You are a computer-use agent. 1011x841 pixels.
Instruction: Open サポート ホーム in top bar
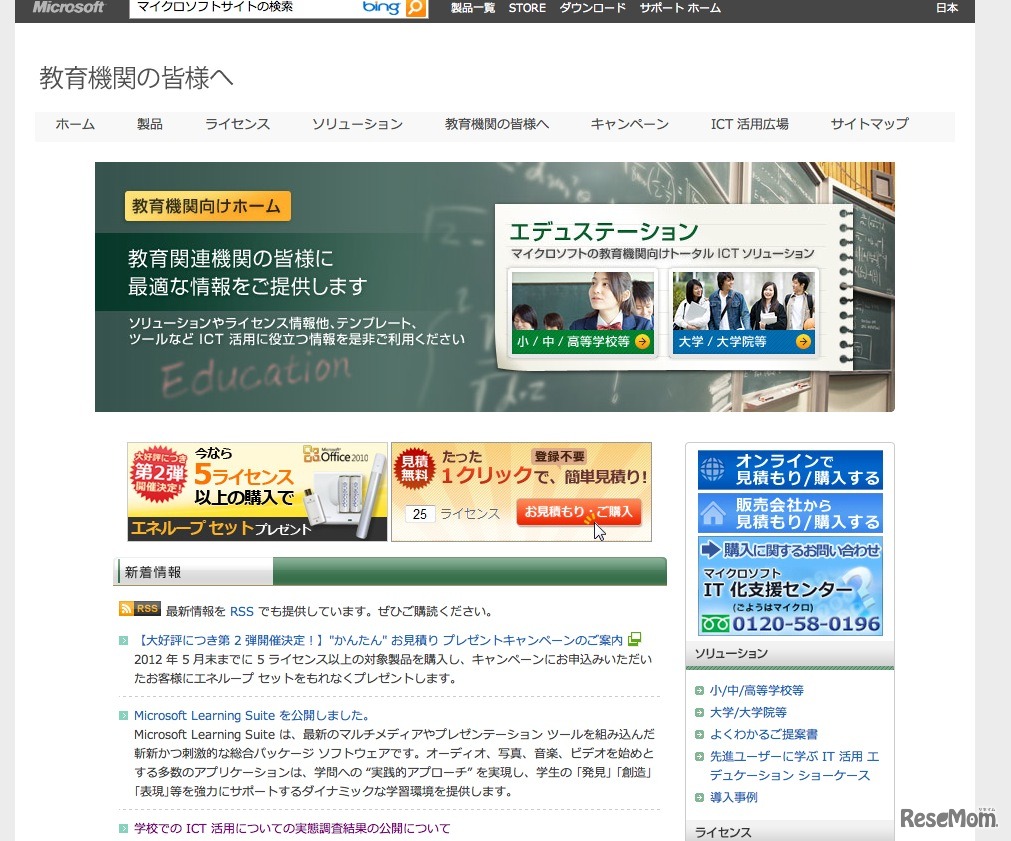click(x=680, y=8)
